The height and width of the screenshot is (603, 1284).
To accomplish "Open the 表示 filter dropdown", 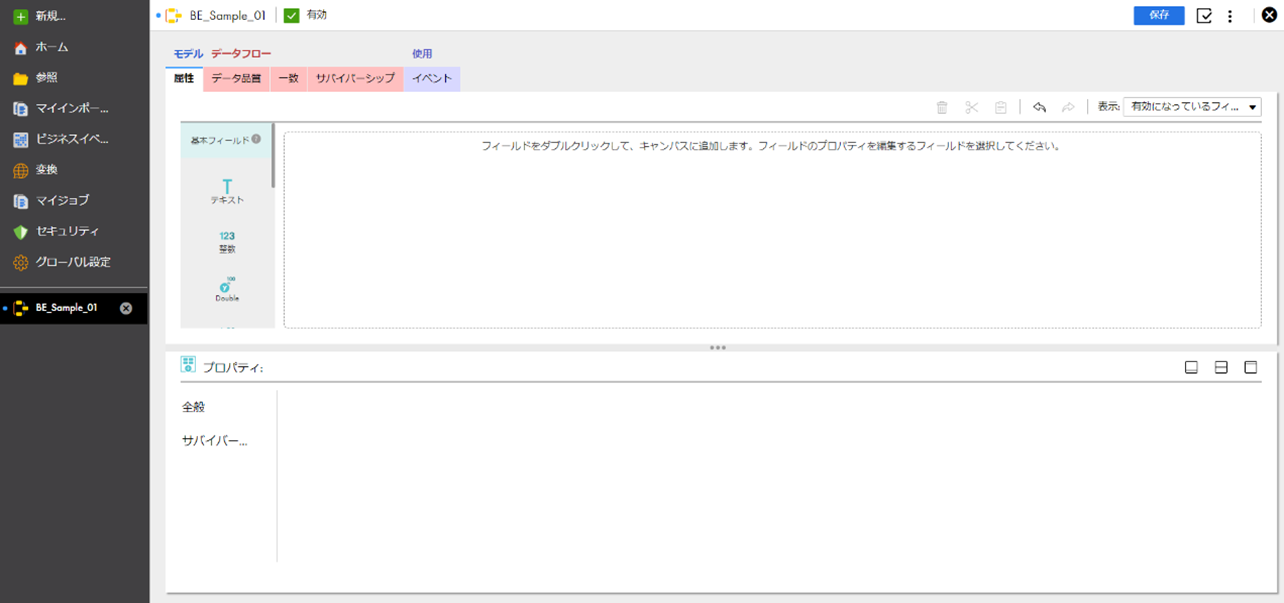I will [1192, 107].
